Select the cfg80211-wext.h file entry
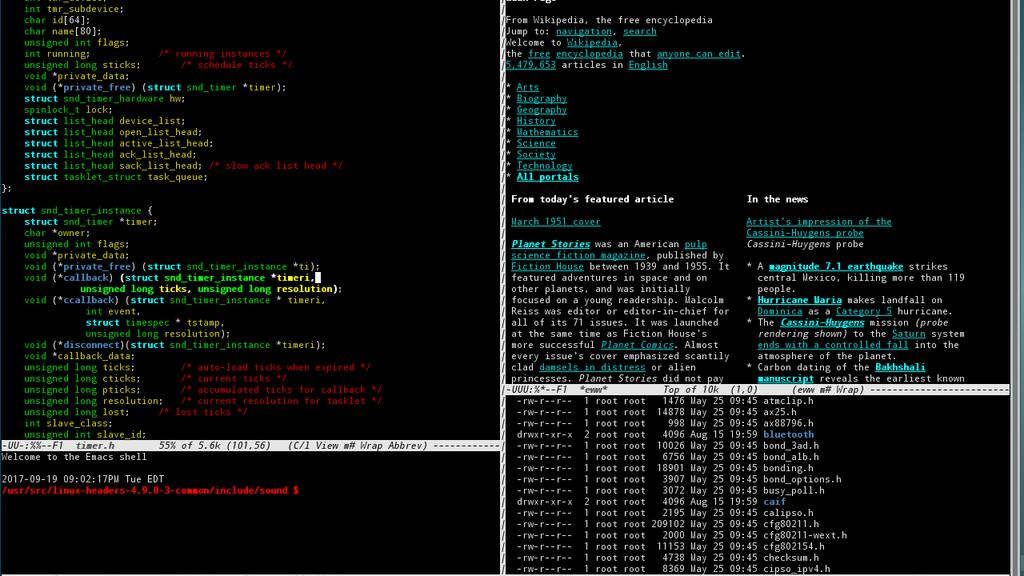 click(805, 535)
